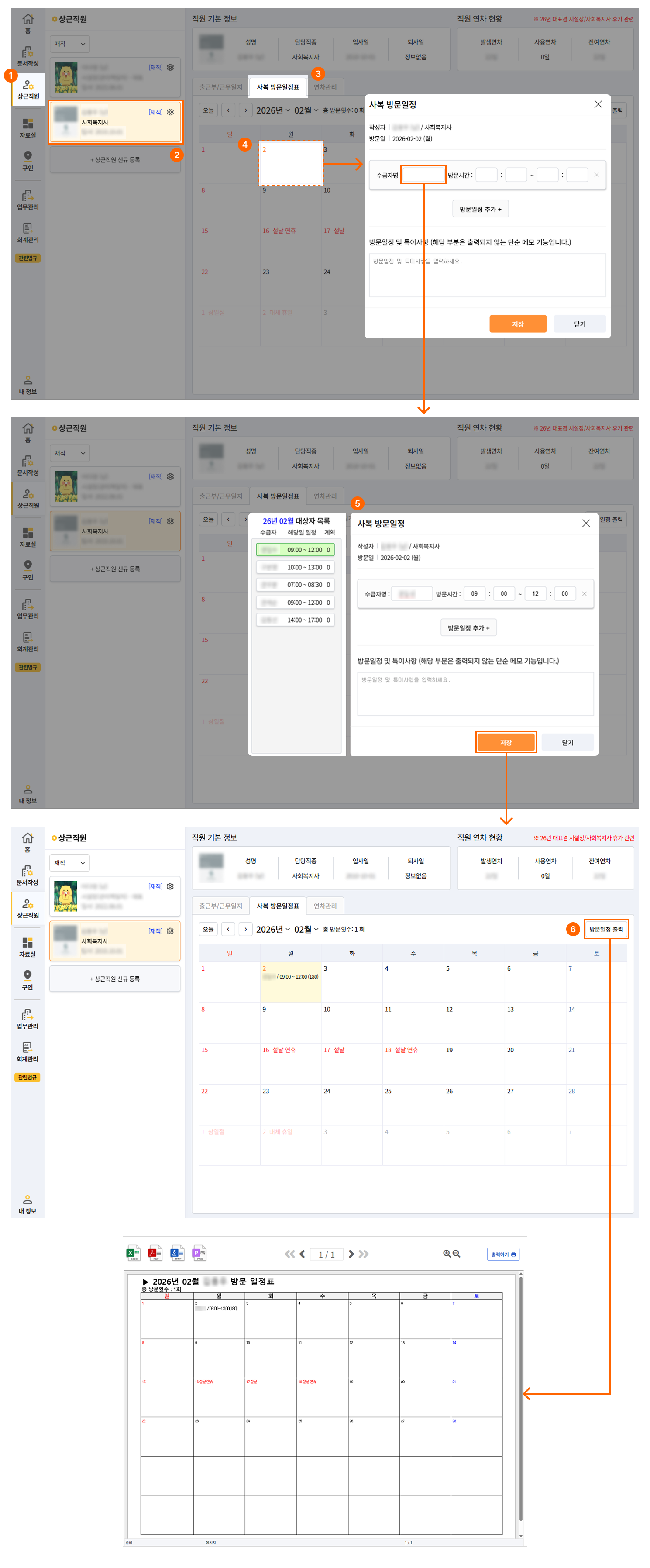Select the 10:00 ~ 13:00 recipient entry
The height and width of the screenshot is (1568, 650).
tap(295, 567)
